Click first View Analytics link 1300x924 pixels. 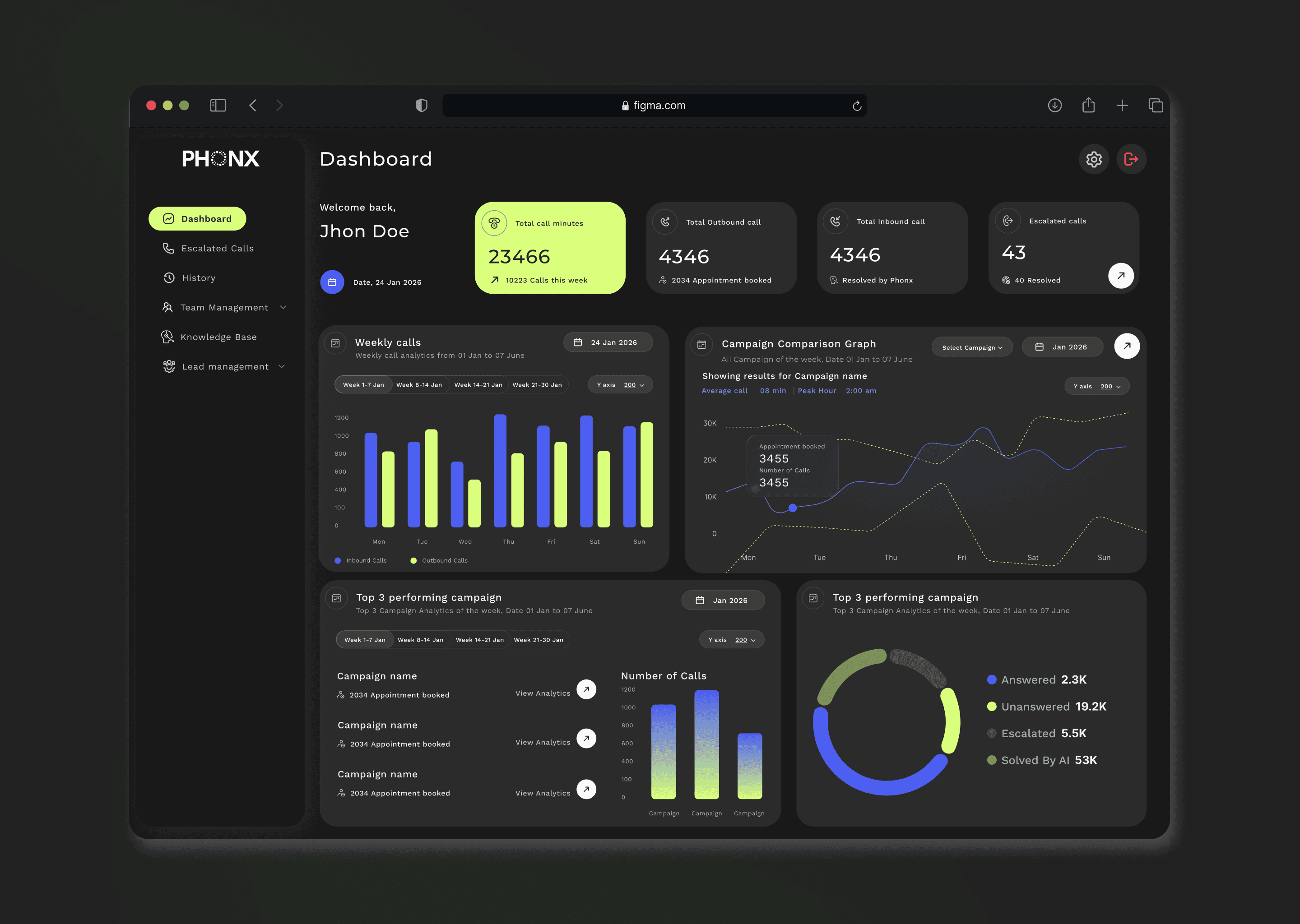[x=543, y=693]
